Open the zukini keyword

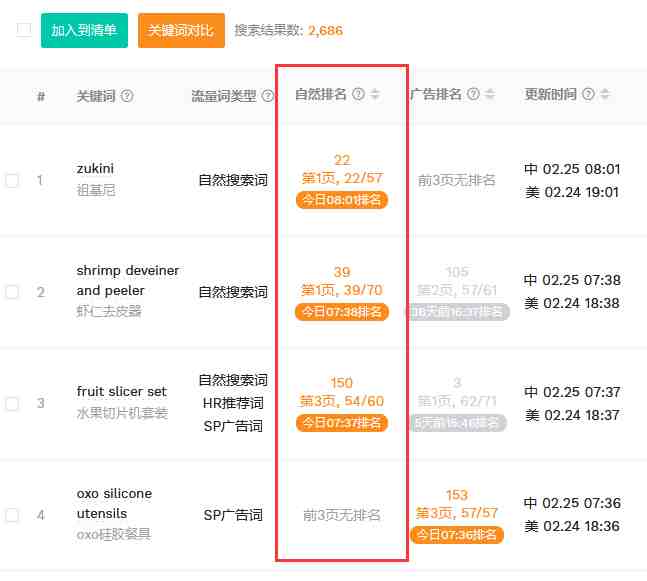click(95, 168)
